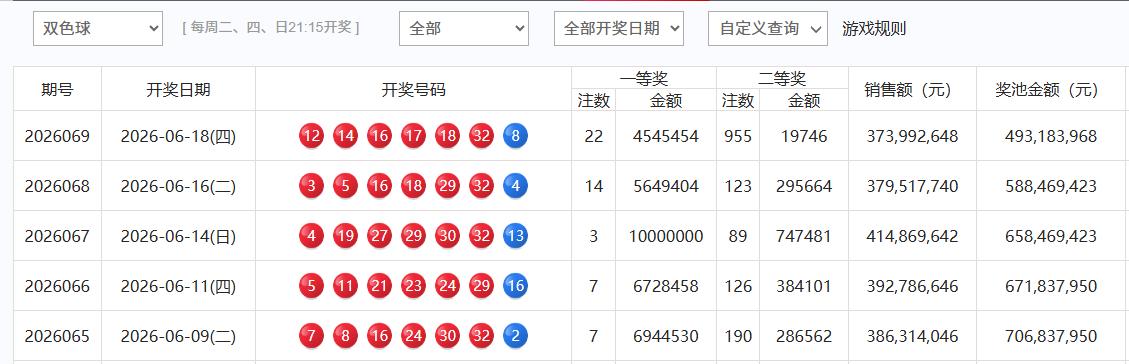Select second prize amount 295664

pyautogui.click(x=804, y=186)
